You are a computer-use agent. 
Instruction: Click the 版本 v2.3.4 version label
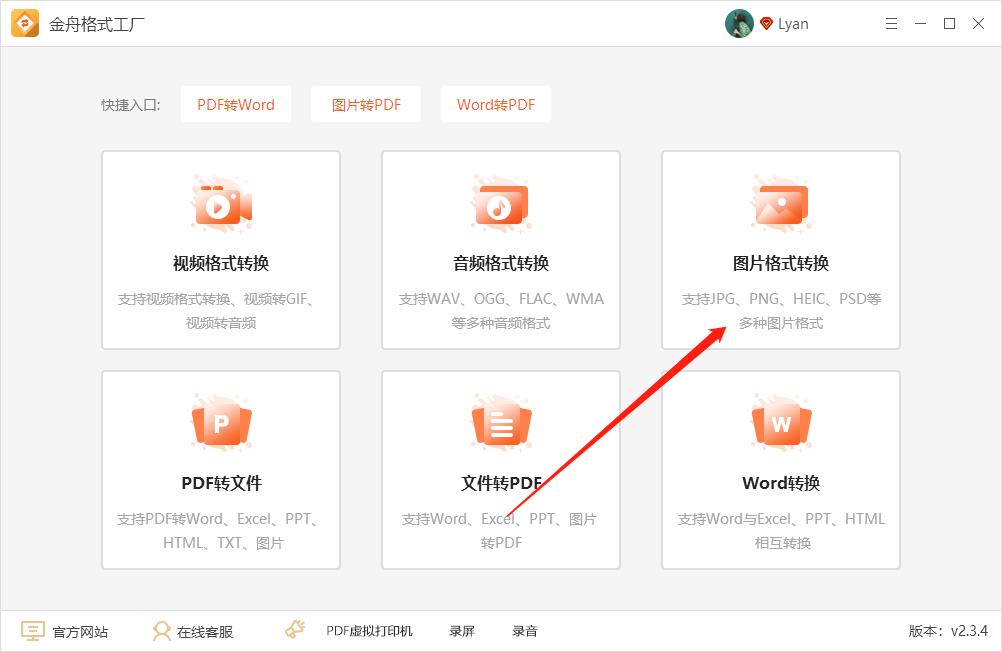click(949, 631)
